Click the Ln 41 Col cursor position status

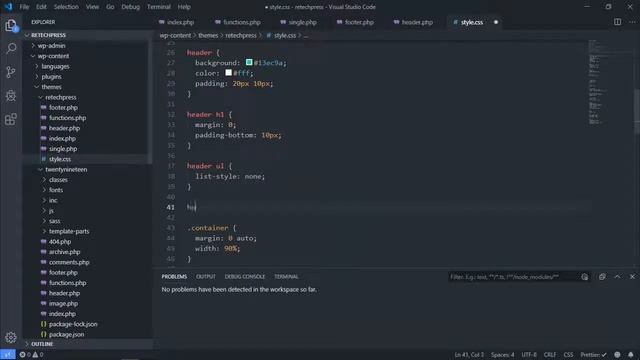[469, 355]
